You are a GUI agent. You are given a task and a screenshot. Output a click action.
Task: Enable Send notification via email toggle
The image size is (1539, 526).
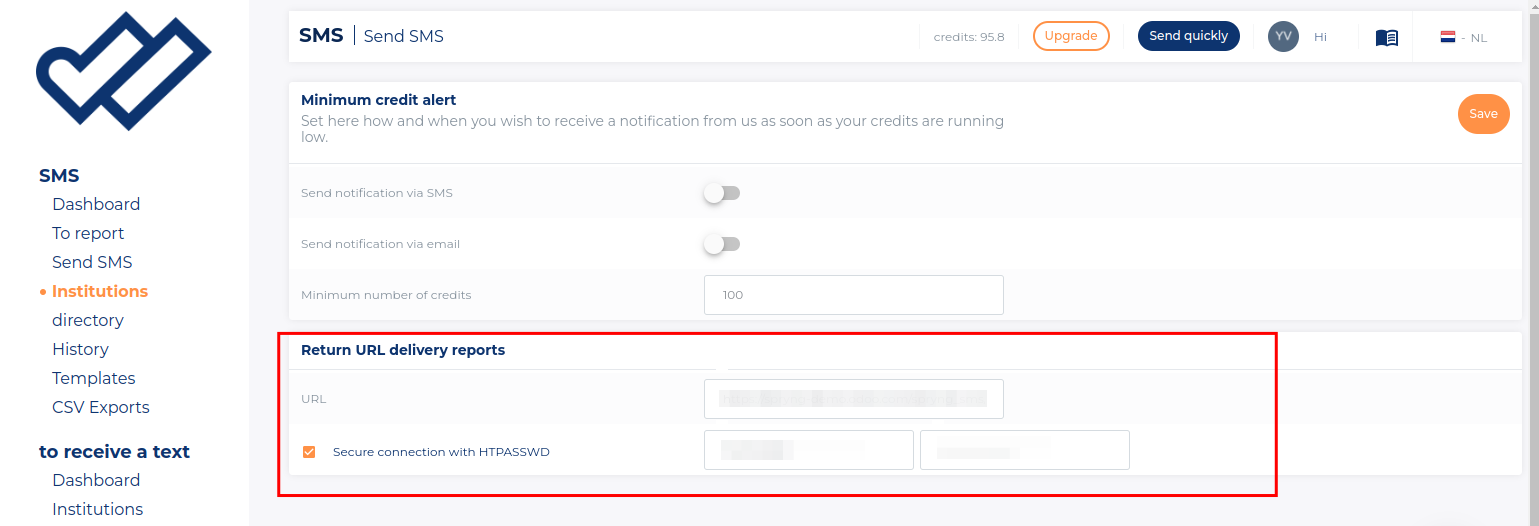(x=721, y=244)
